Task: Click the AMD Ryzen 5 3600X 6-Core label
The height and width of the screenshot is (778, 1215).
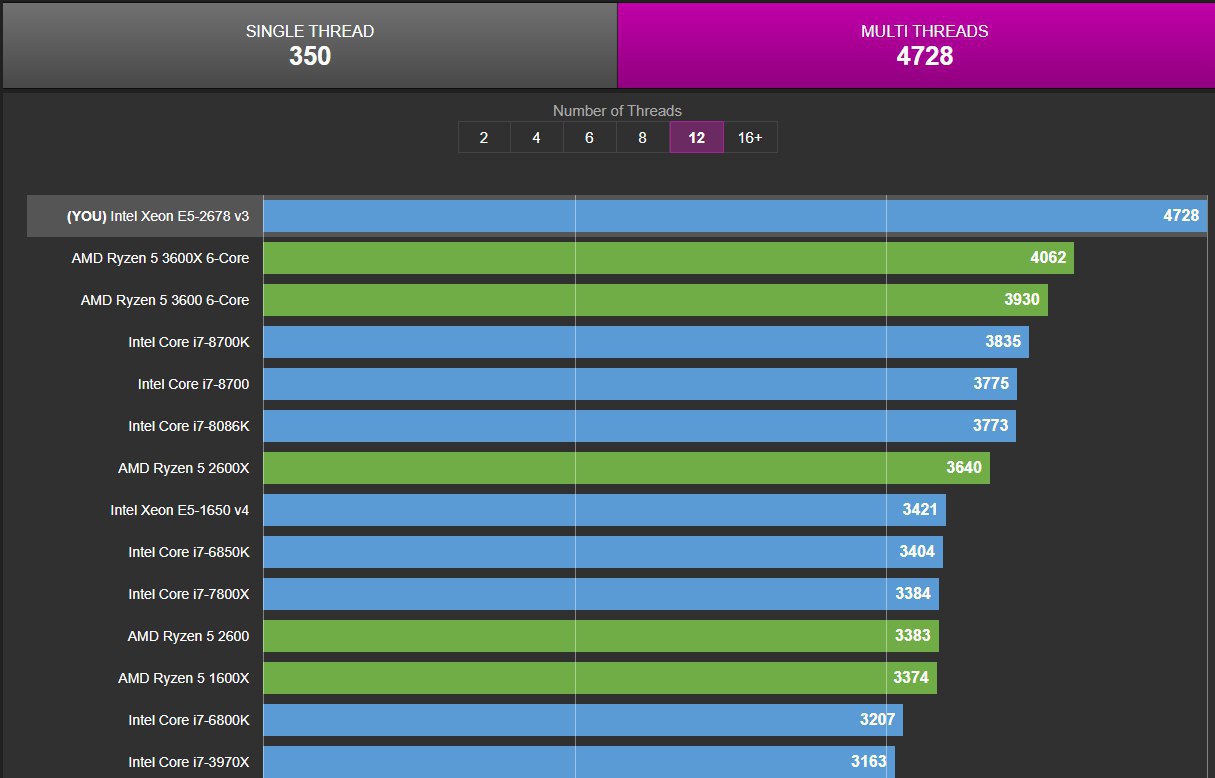Action: point(160,258)
